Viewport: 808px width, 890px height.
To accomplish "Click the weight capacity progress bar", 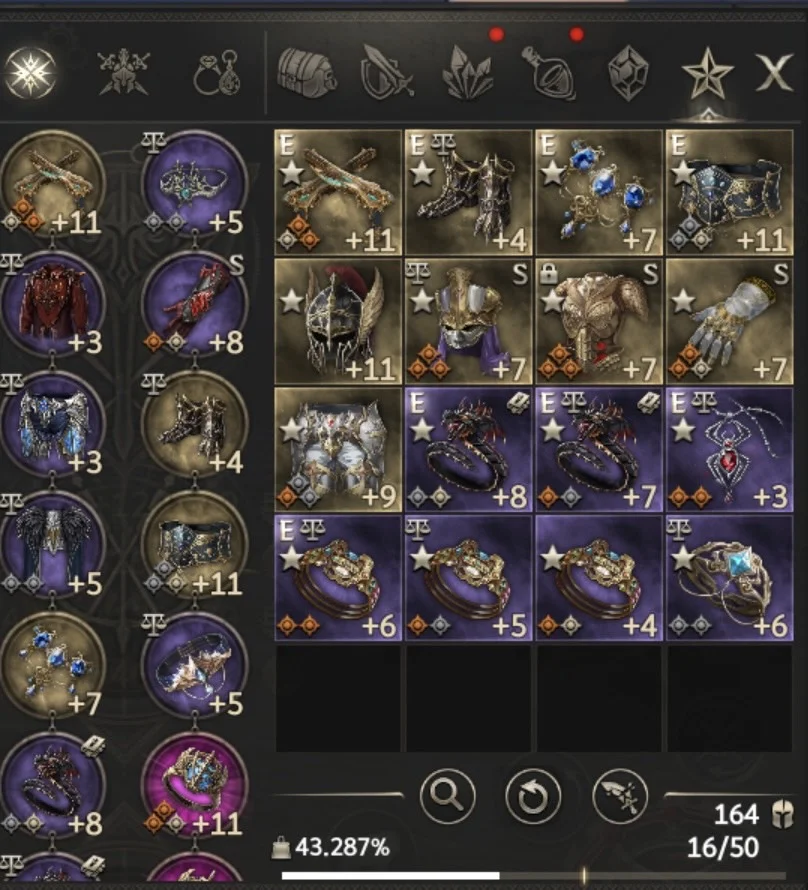I will pos(533,876).
